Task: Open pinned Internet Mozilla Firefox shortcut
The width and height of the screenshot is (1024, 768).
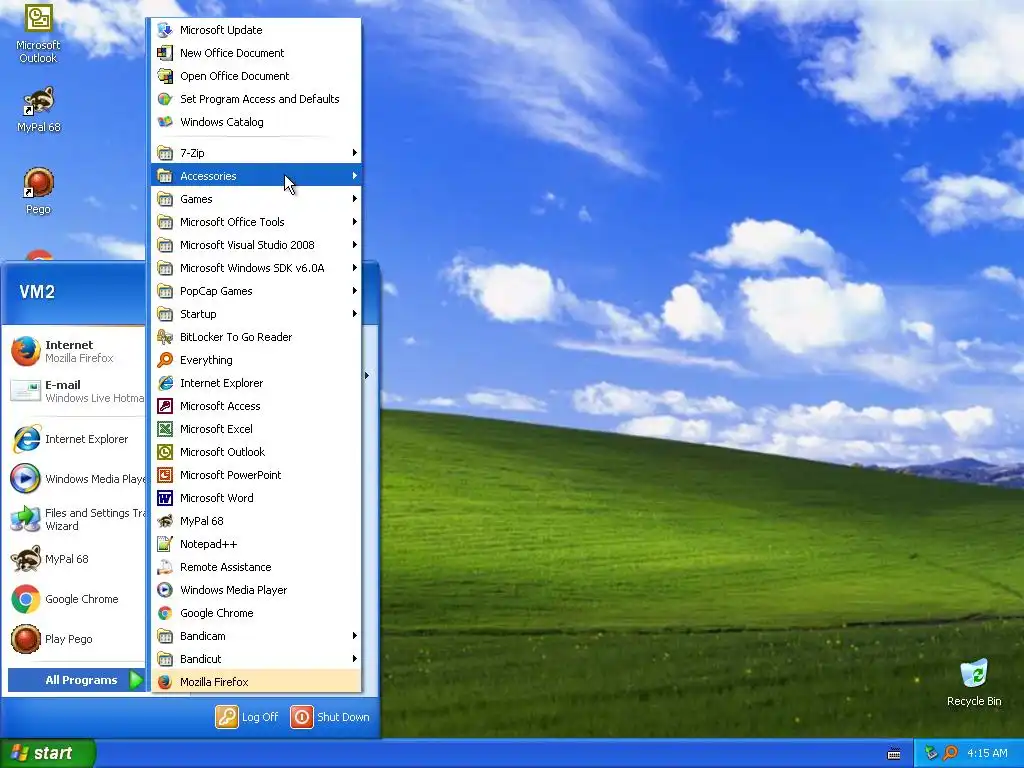Action: coord(76,351)
